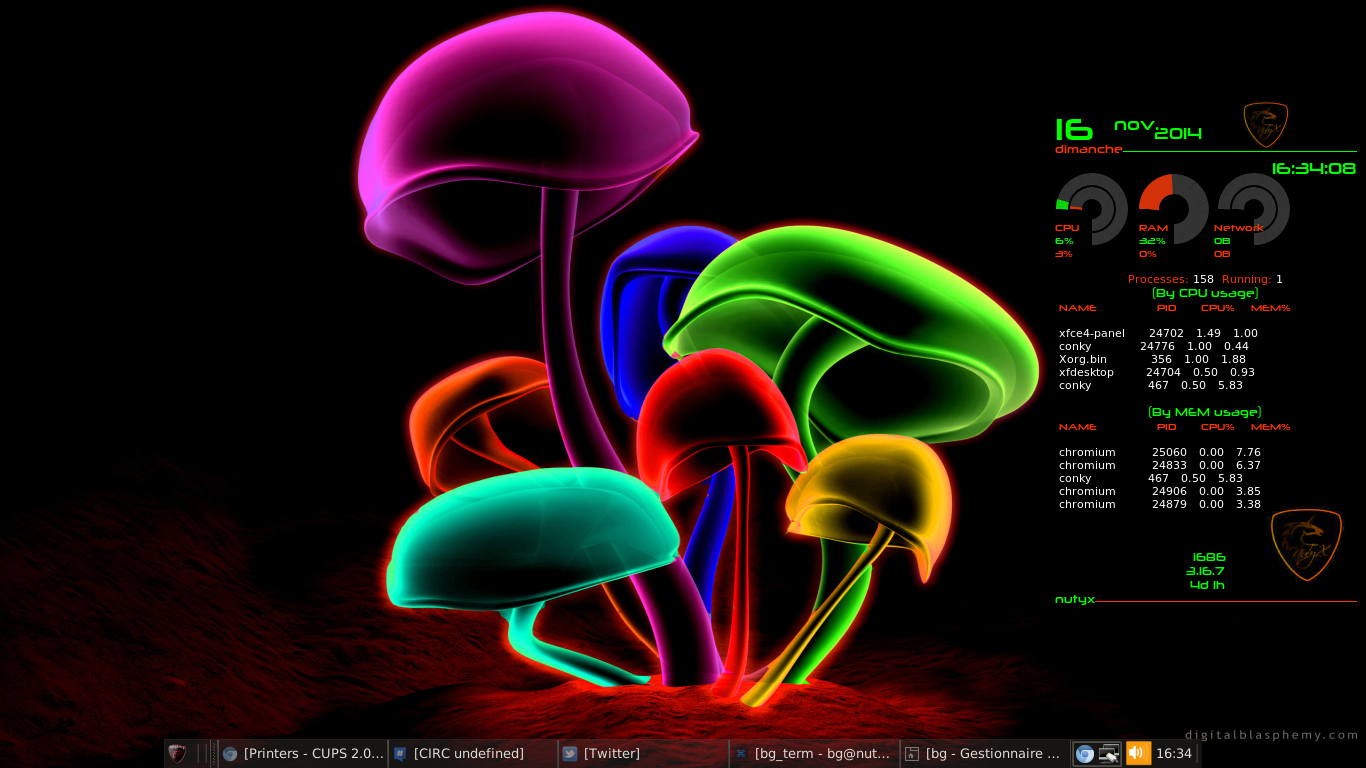1366x768 pixels.
Task: Click the Chromium icon in the system tray
Action: pos(1084,753)
